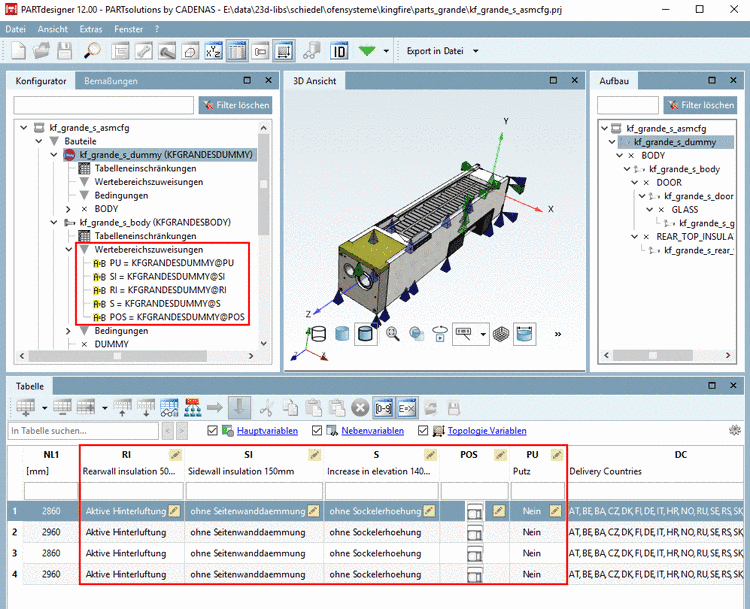Image resolution: width=750 pixels, height=609 pixels.
Task: Select tree row PU = KFGRANDESDUMMY@PU
Action: 165,263
